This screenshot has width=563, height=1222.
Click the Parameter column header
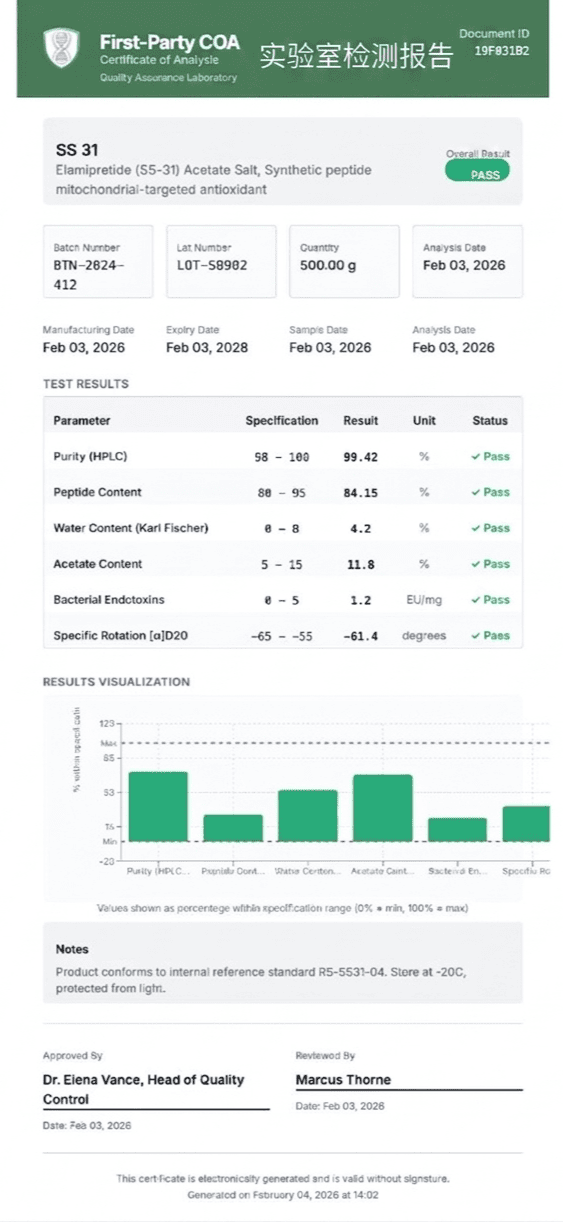pos(82,421)
